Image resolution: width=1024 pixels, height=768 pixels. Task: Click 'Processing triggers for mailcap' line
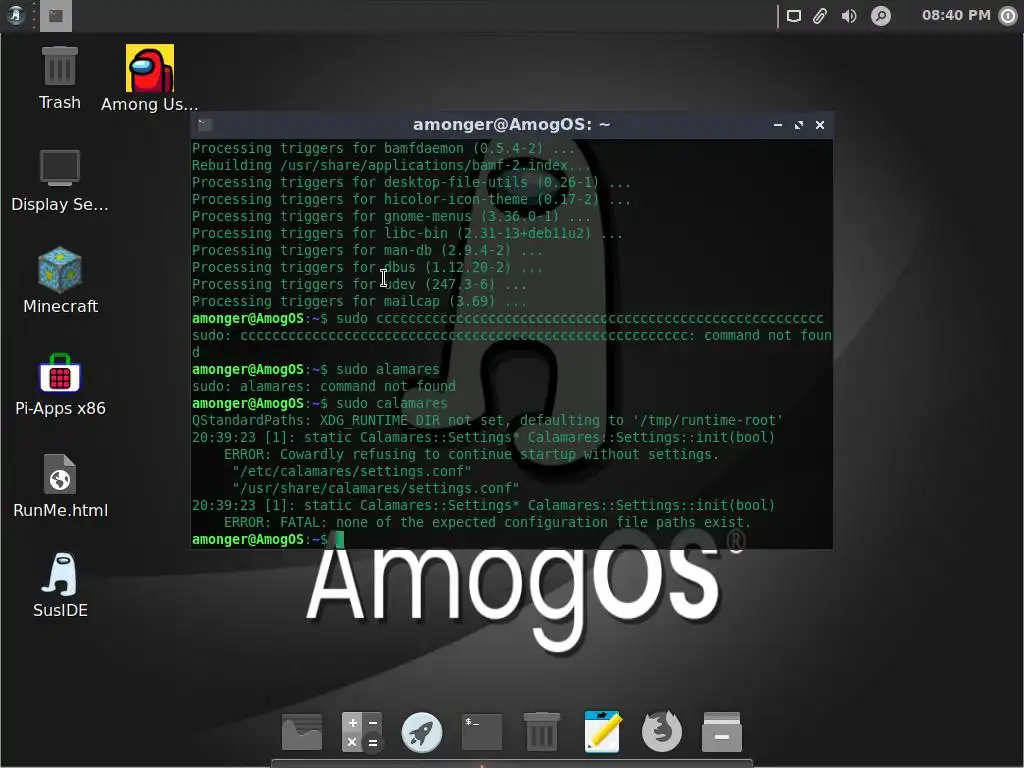pyautogui.click(x=359, y=301)
